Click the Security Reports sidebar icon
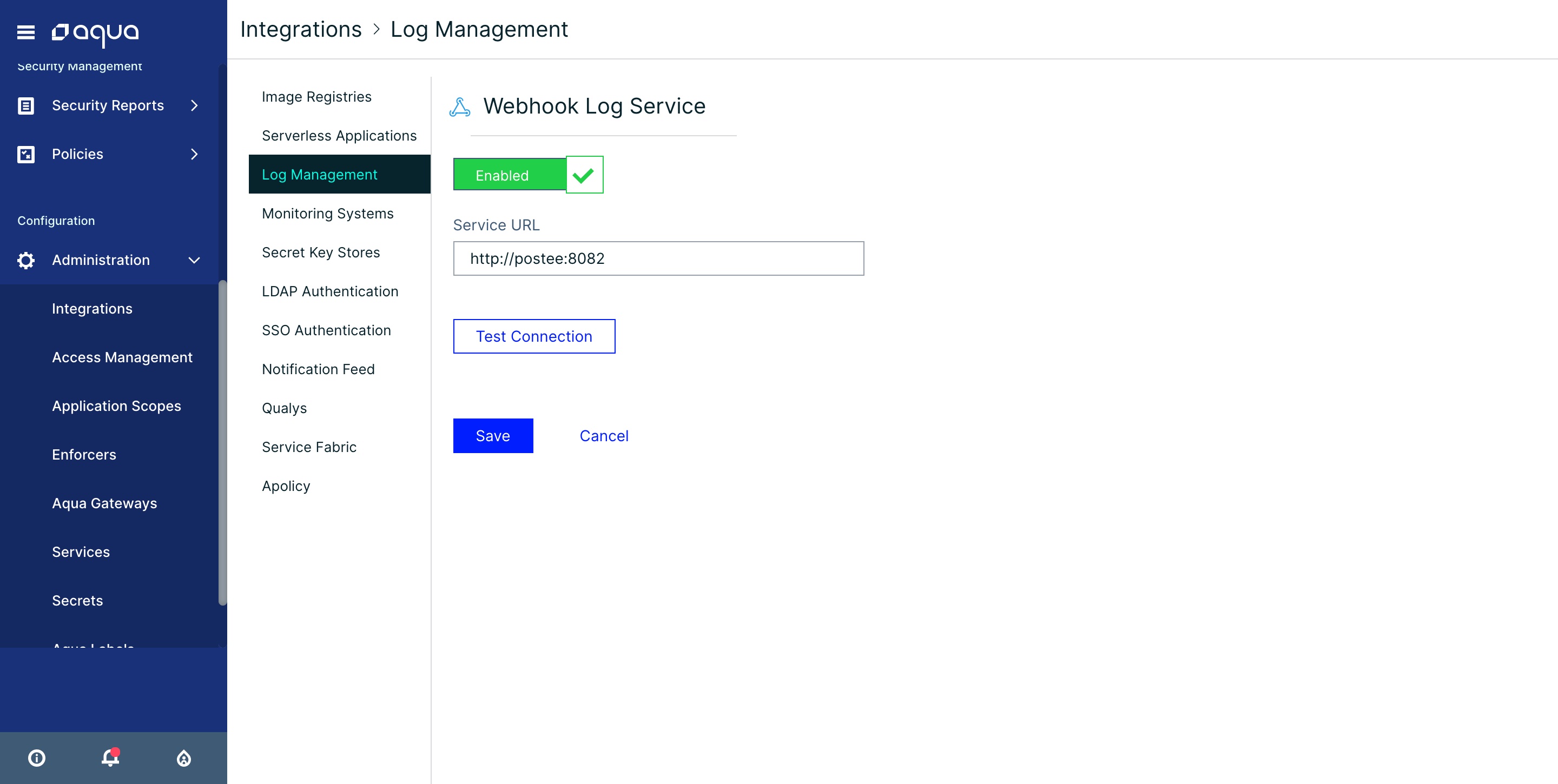The height and width of the screenshot is (784, 1558). click(26, 106)
